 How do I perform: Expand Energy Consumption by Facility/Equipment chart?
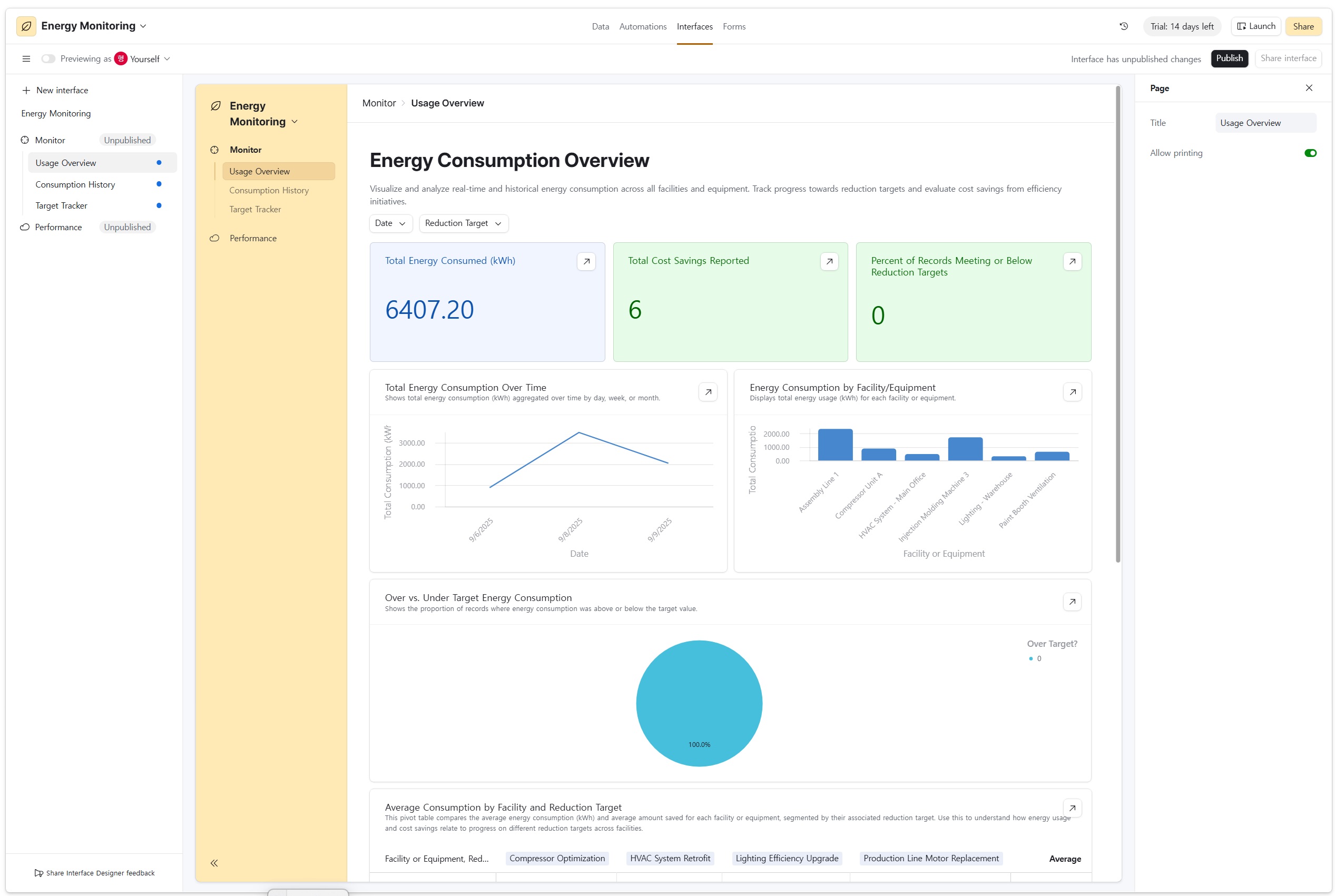pyautogui.click(x=1072, y=392)
